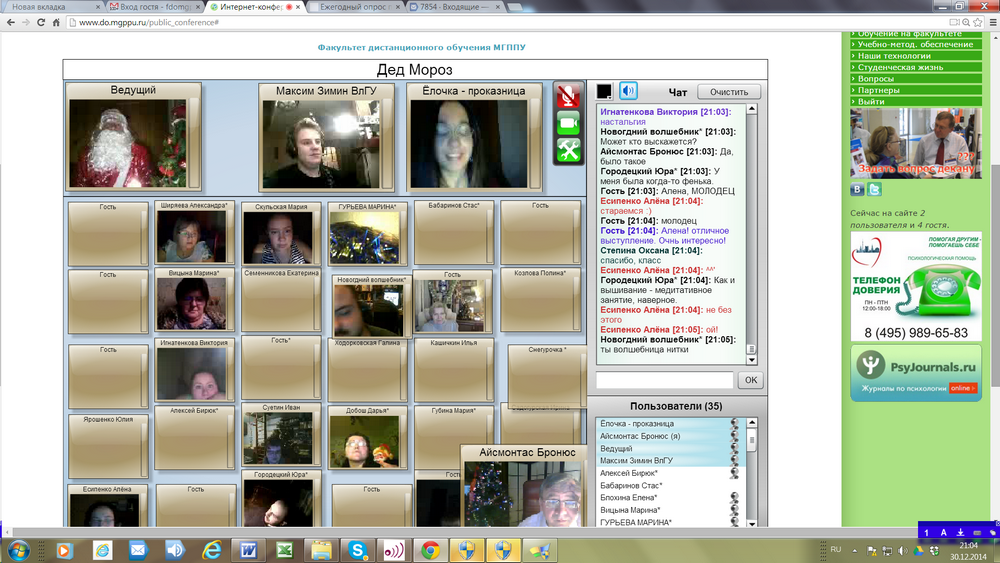
Task: Switch to the Ежегодный опрос browser tab
Action: pos(353,7)
